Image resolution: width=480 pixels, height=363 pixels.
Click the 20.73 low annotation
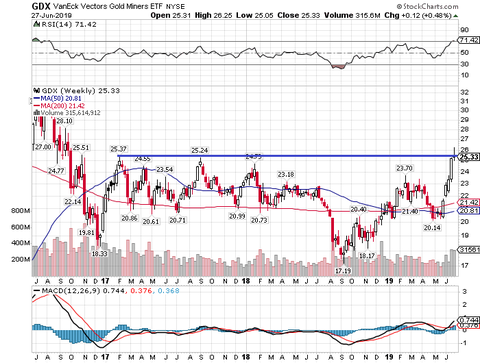tap(259, 220)
